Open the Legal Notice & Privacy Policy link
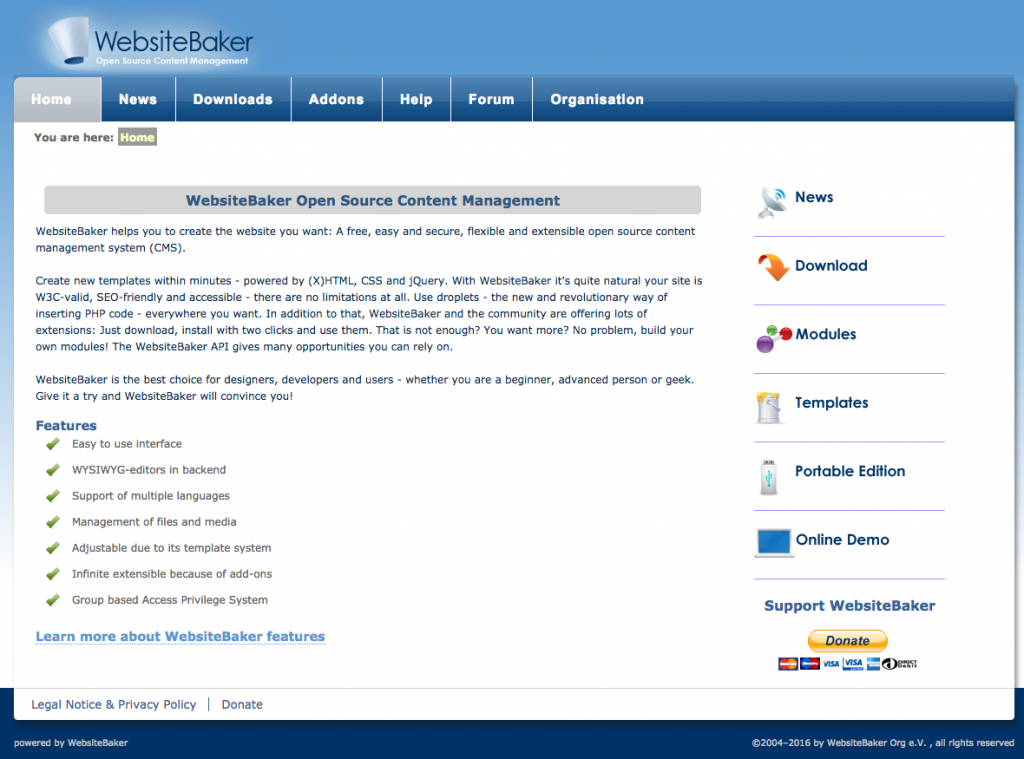The image size is (1024, 759). [x=113, y=704]
